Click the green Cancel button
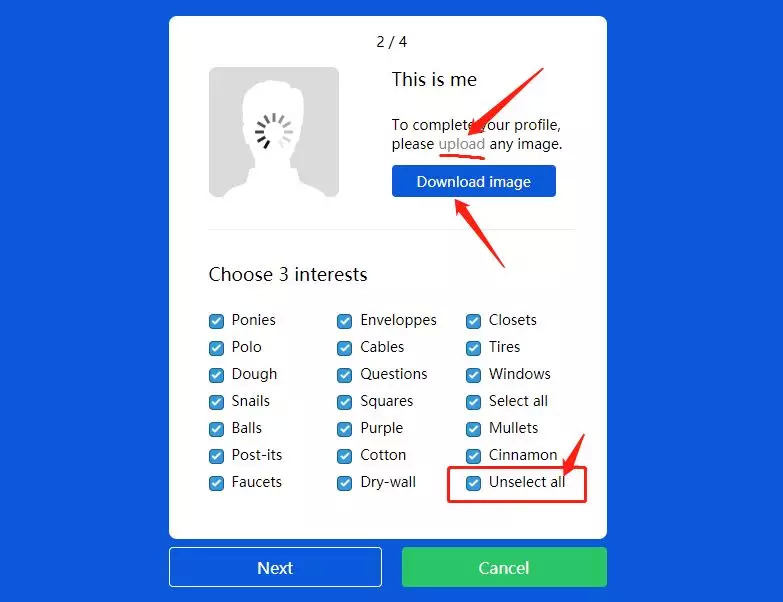The image size is (783, 602). click(x=504, y=567)
